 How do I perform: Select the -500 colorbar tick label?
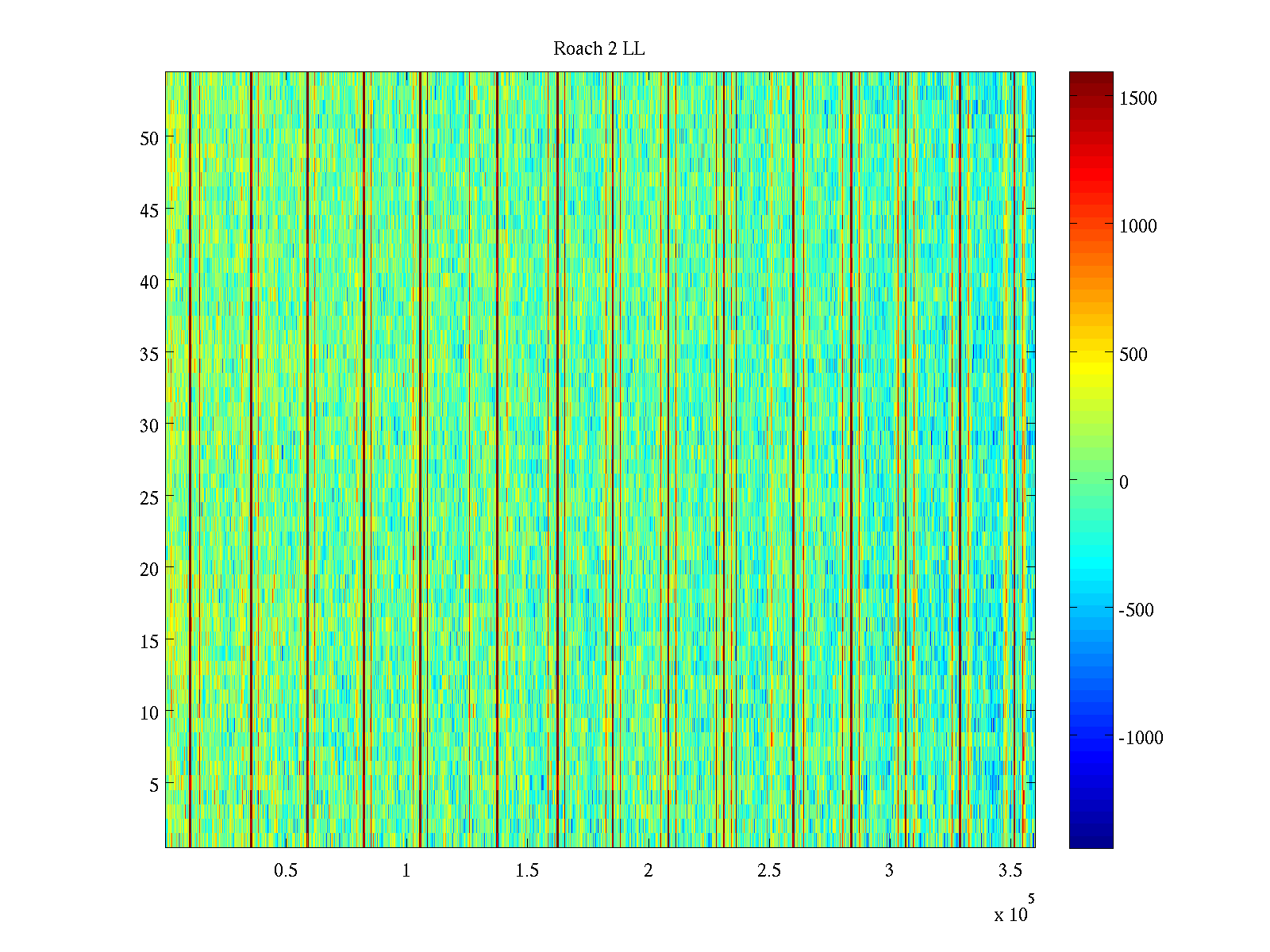point(1136,610)
